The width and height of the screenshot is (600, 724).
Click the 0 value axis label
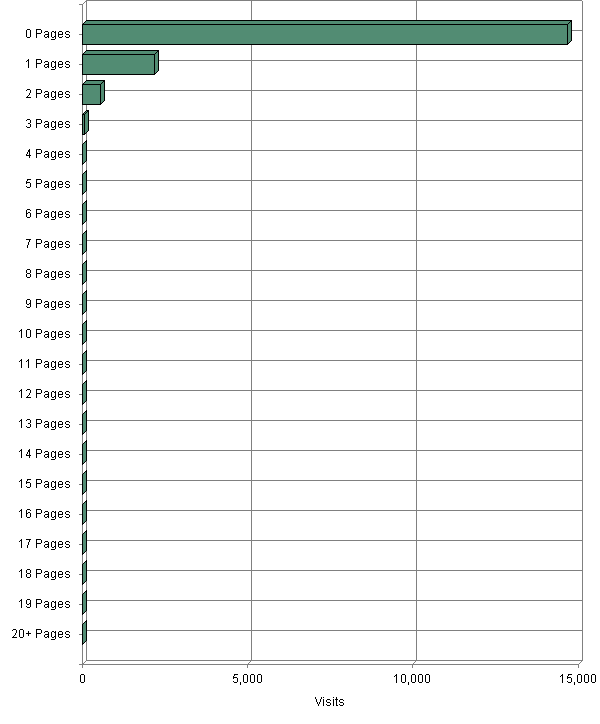tap(82, 679)
